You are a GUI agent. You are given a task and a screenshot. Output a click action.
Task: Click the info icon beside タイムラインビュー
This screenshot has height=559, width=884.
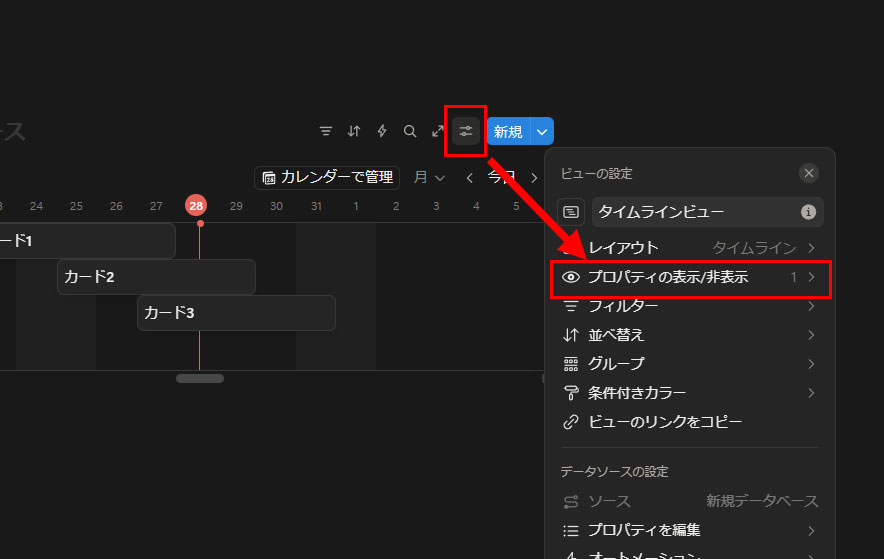(x=808, y=212)
